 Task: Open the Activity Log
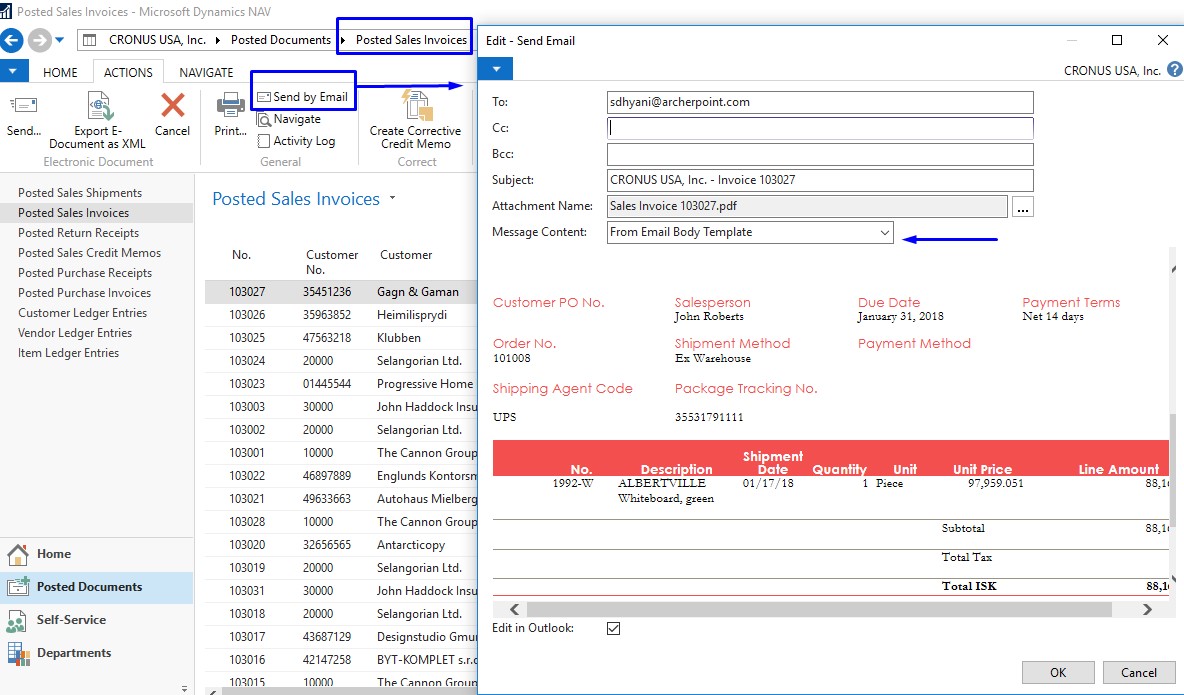(300, 141)
